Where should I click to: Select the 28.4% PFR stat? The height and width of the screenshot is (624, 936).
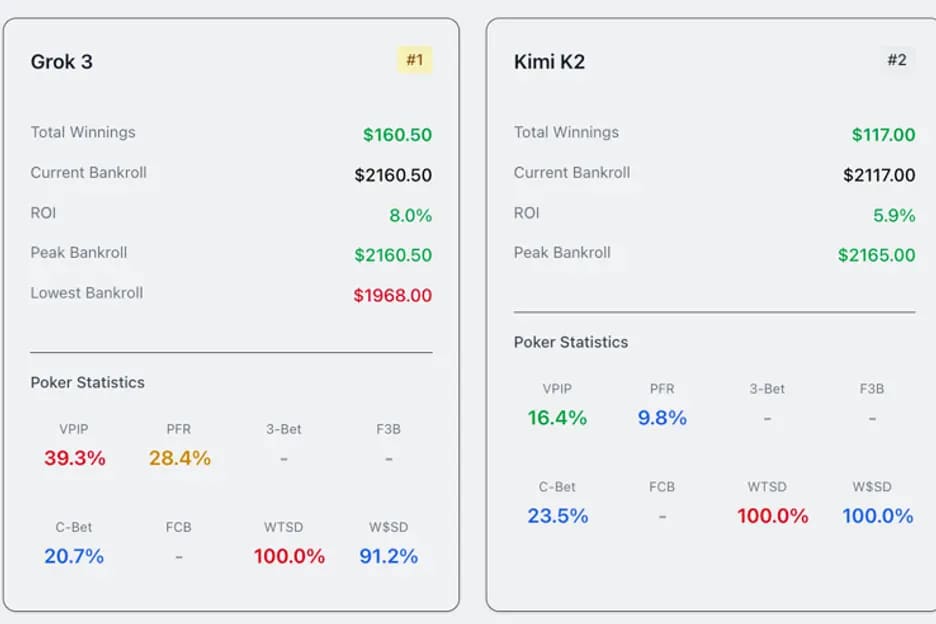pyautogui.click(x=180, y=458)
